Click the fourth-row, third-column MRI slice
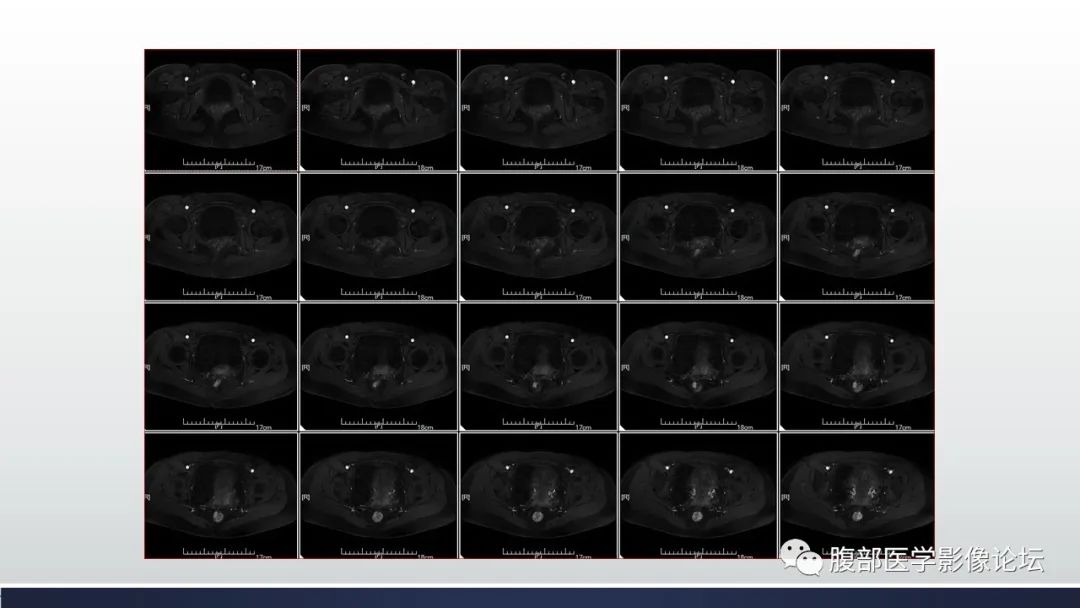The height and width of the screenshot is (608, 1080). point(538,494)
